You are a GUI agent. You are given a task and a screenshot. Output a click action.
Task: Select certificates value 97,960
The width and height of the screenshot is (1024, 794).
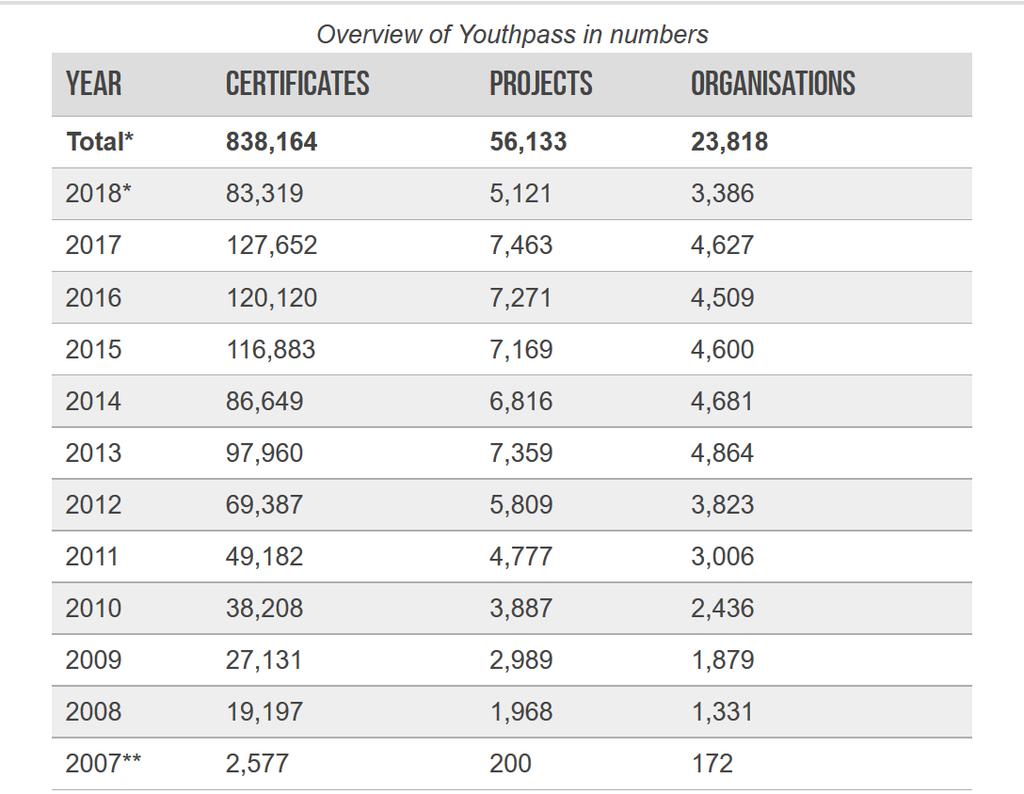pos(264,453)
